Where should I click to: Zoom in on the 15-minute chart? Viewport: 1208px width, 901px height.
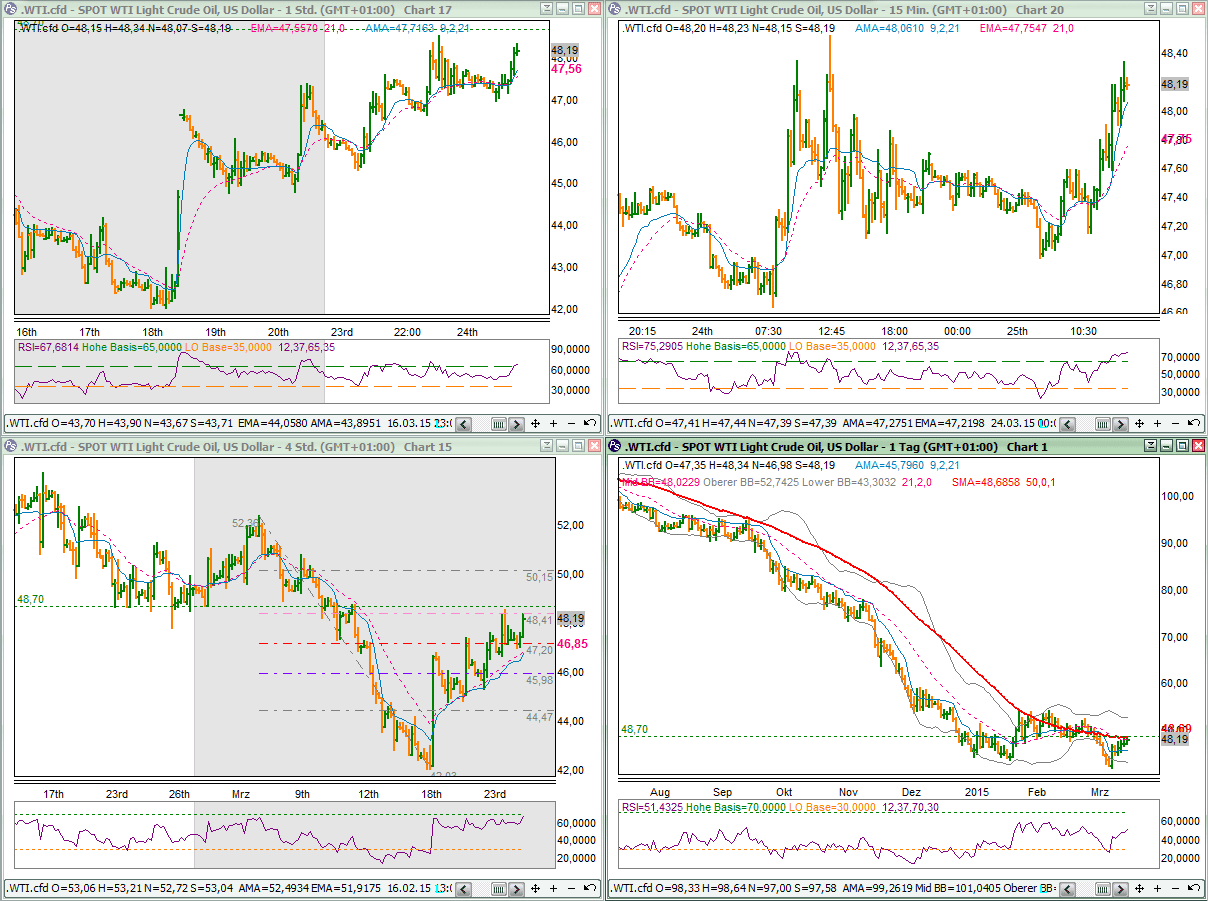click(1157, 423)
